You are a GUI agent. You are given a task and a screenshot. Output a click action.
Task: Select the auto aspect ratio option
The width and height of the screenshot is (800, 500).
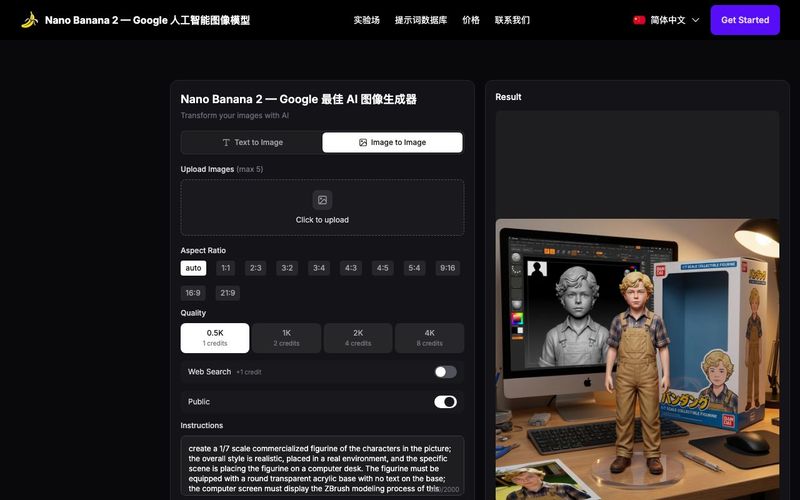193,268
